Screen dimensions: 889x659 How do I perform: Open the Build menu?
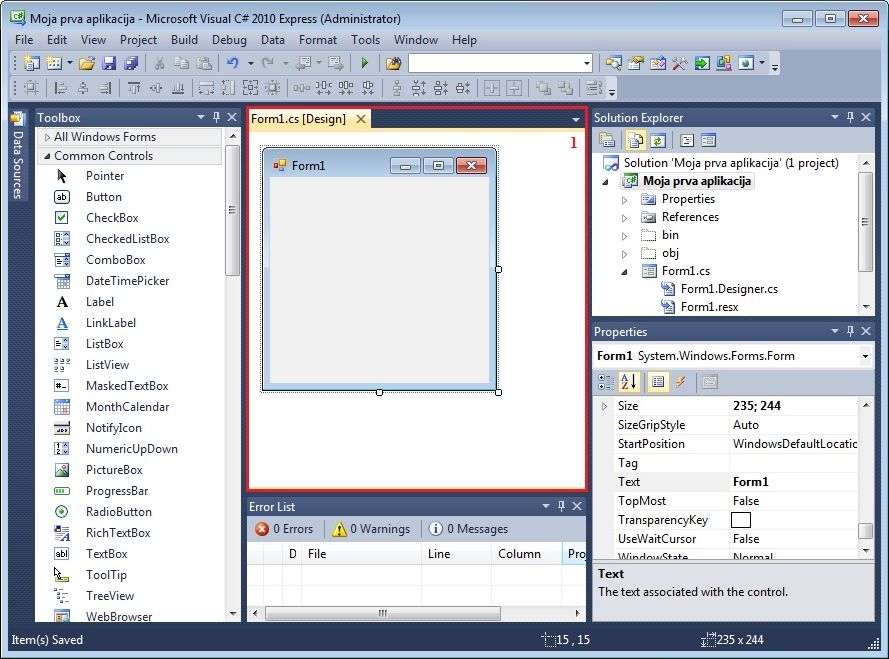[184, 40]
